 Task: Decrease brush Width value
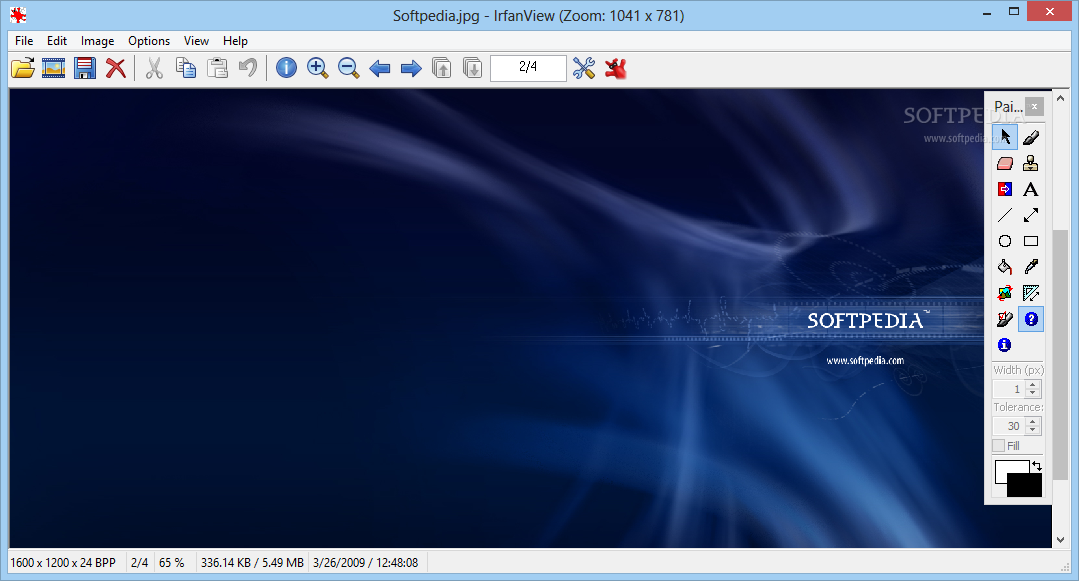[1032, 393]
